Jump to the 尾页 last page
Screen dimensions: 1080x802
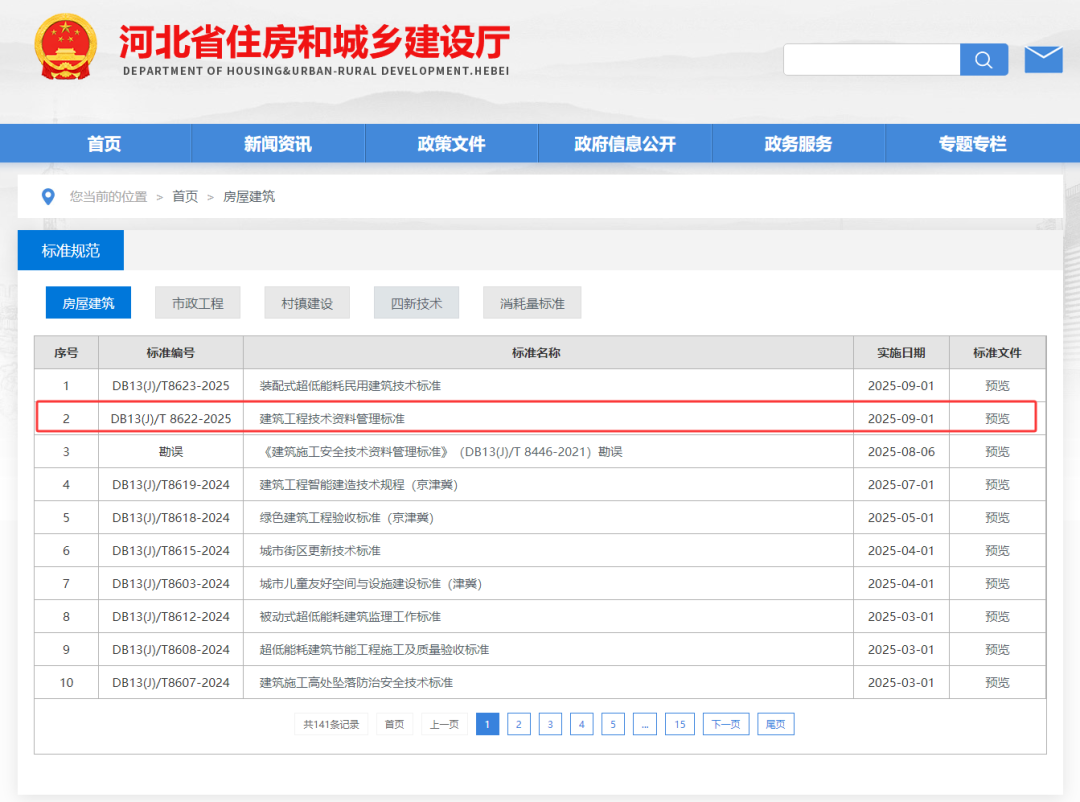[x=776, y=724]
